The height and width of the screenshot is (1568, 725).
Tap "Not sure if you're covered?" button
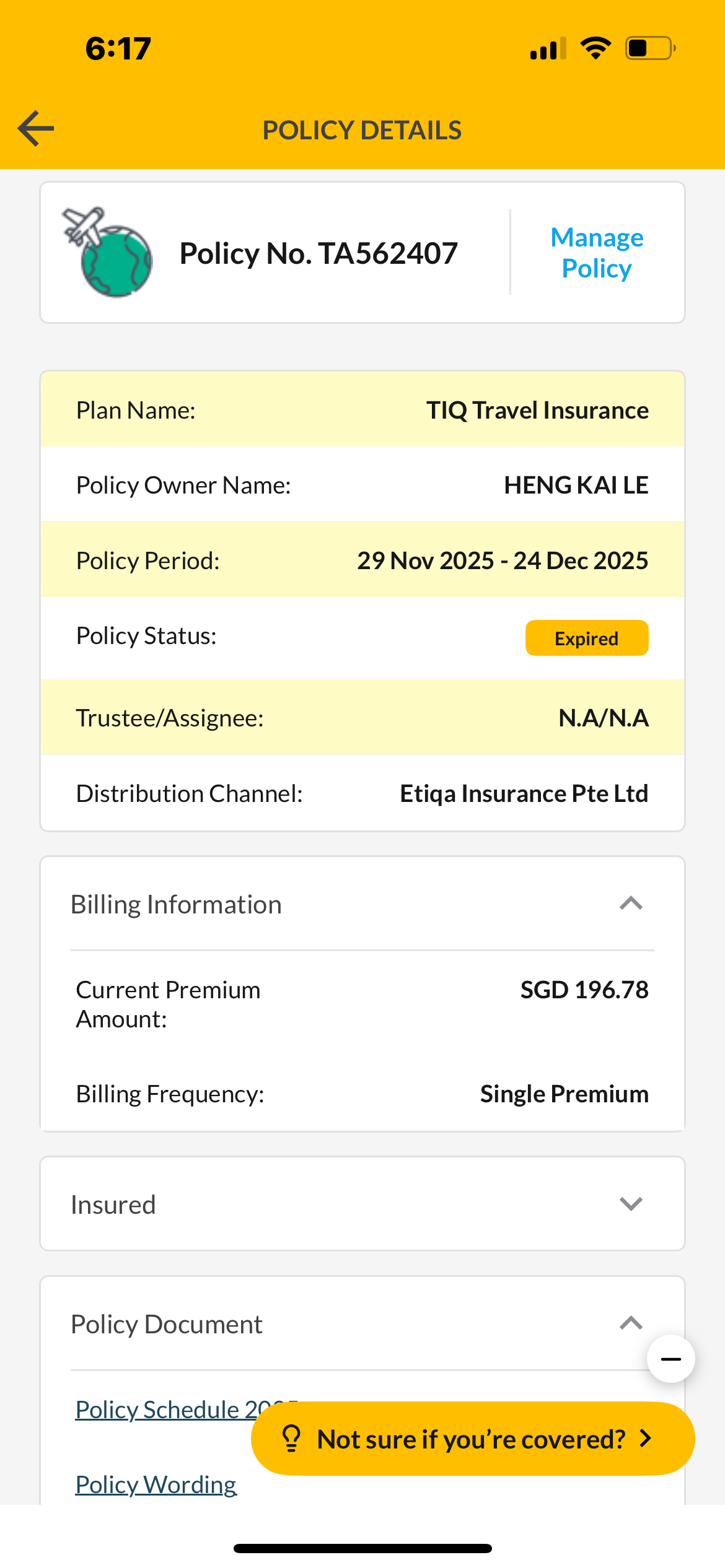tap(471, 1439)
